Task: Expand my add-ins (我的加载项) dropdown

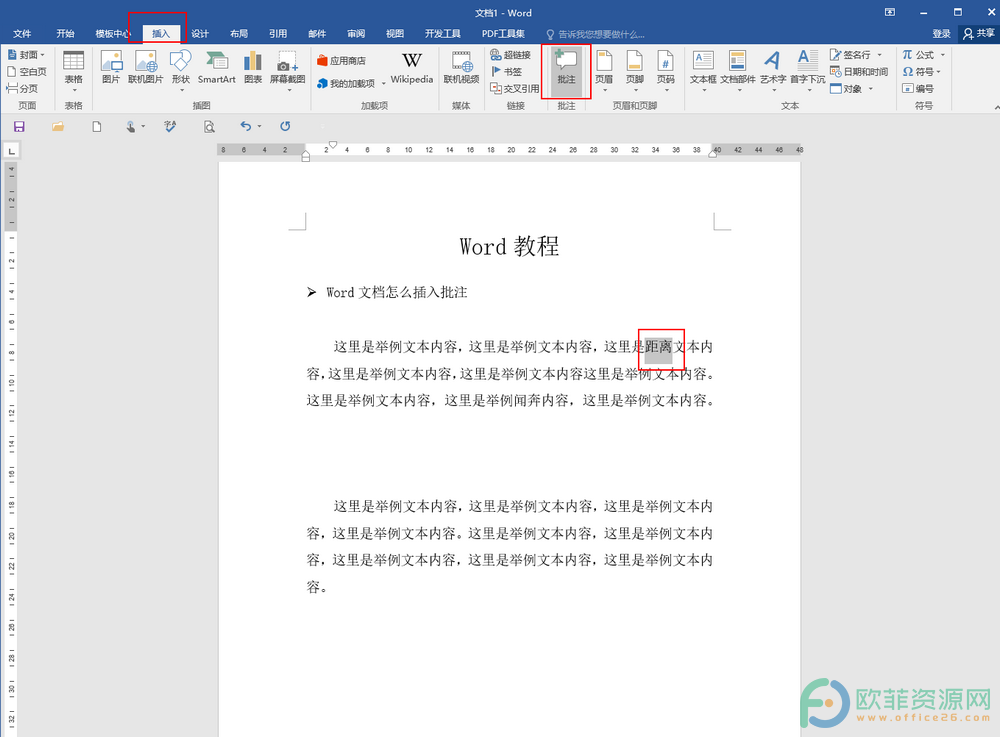Action: click(384, 84)
